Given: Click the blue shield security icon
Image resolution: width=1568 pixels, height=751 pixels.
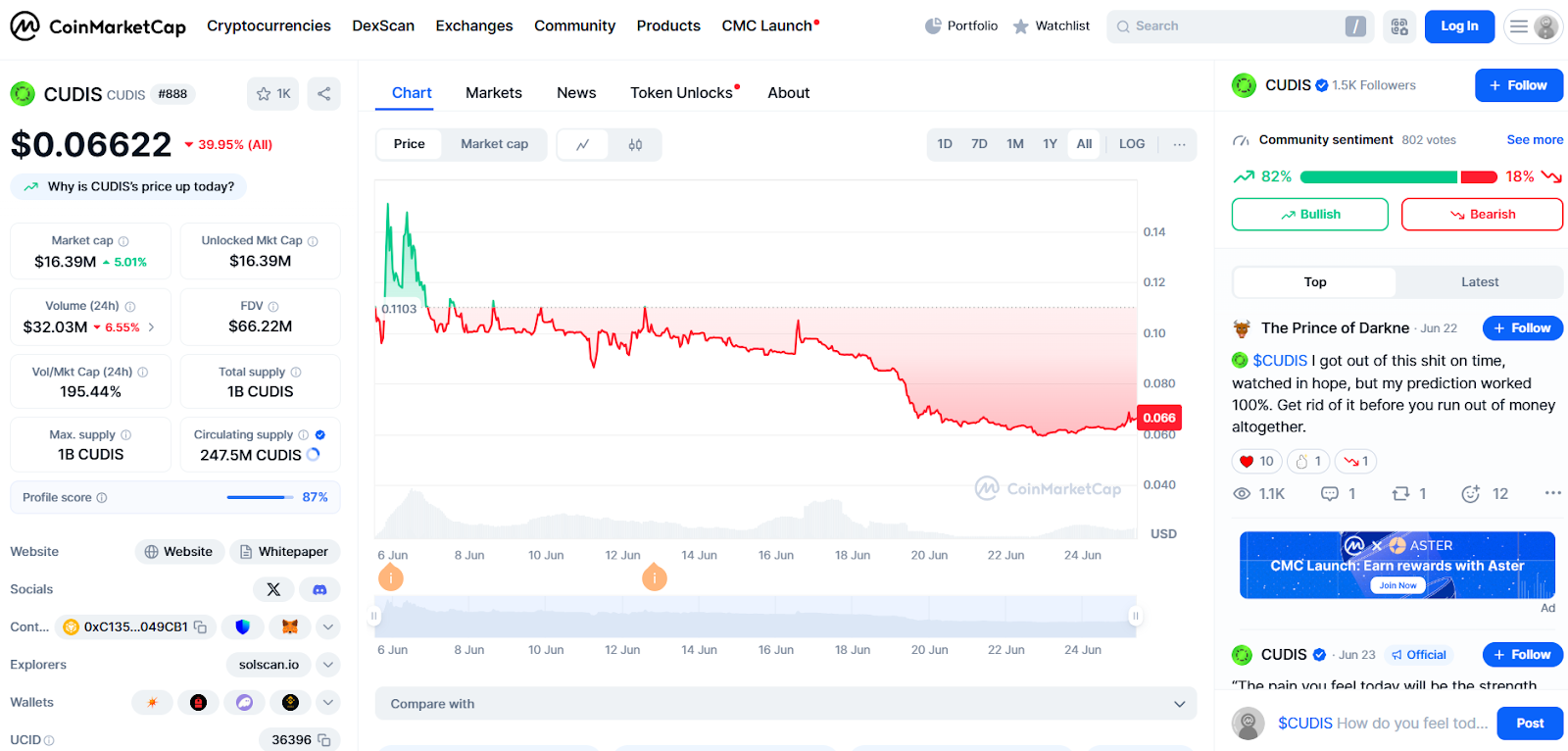Looking at the screenshot, I should click(x=243, y=626).
